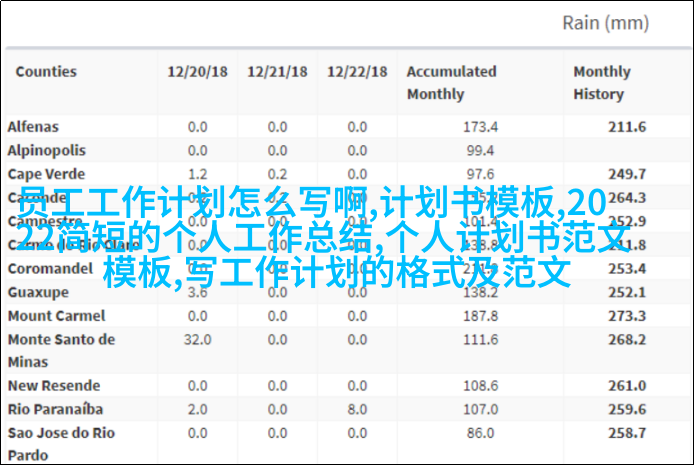
Task: Click Mount Carmel's accumulated value 187.8
Action: tap(480, 316)
